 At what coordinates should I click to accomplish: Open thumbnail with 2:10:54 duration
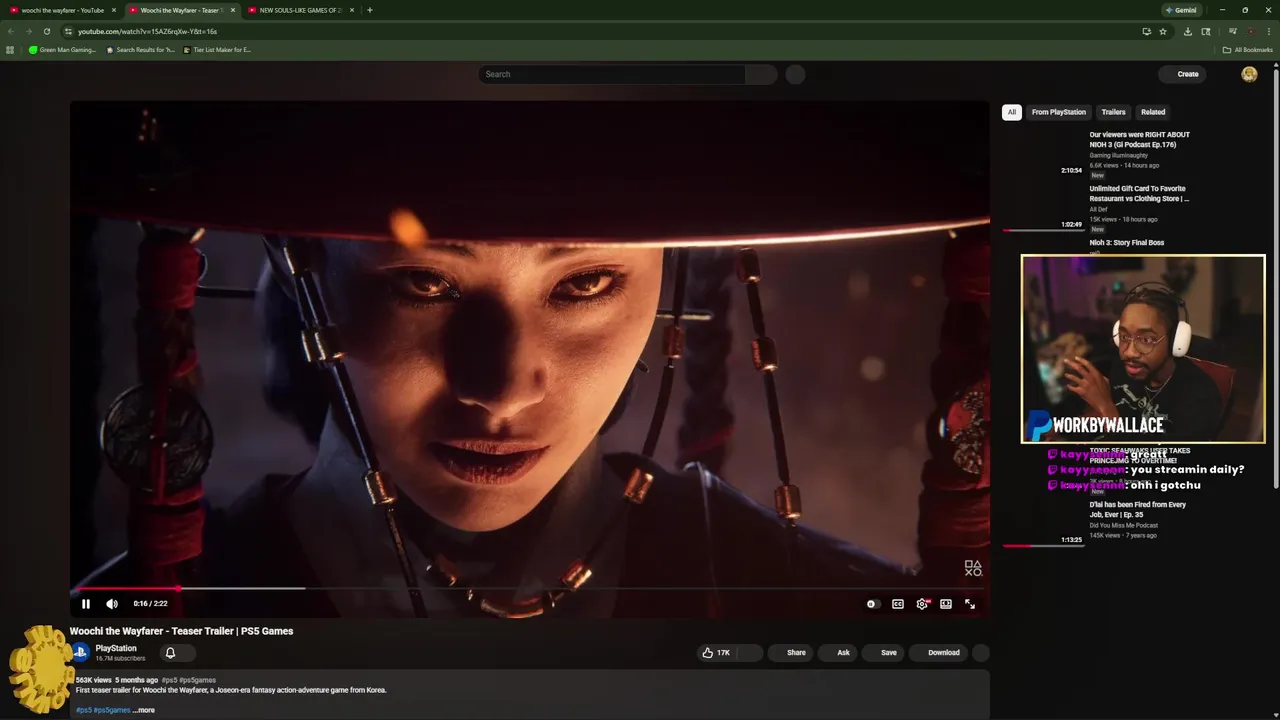pyautogui.click(x=1044, y=152)
